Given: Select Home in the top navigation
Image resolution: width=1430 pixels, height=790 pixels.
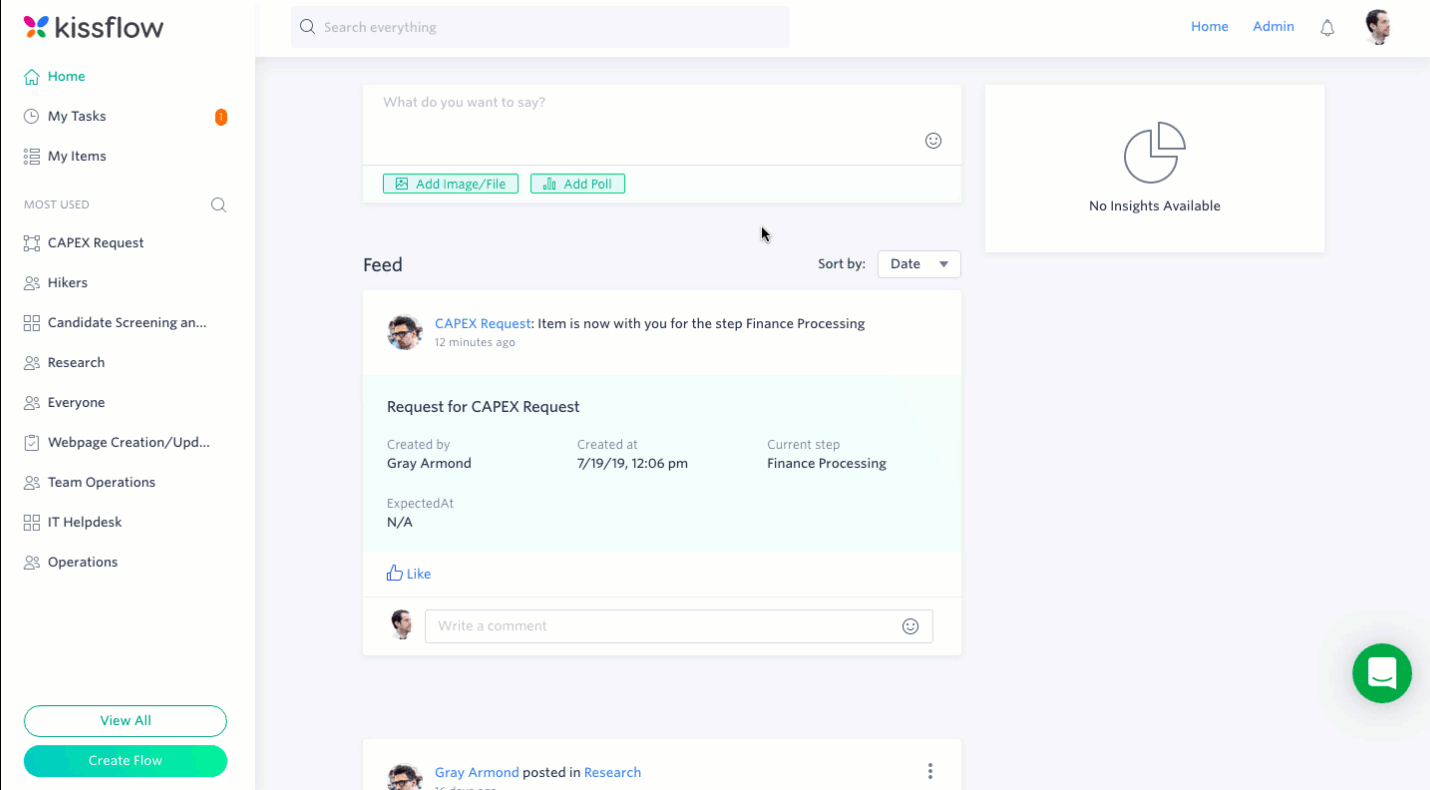Looking at the screenshot, I should click(1209, 27).
